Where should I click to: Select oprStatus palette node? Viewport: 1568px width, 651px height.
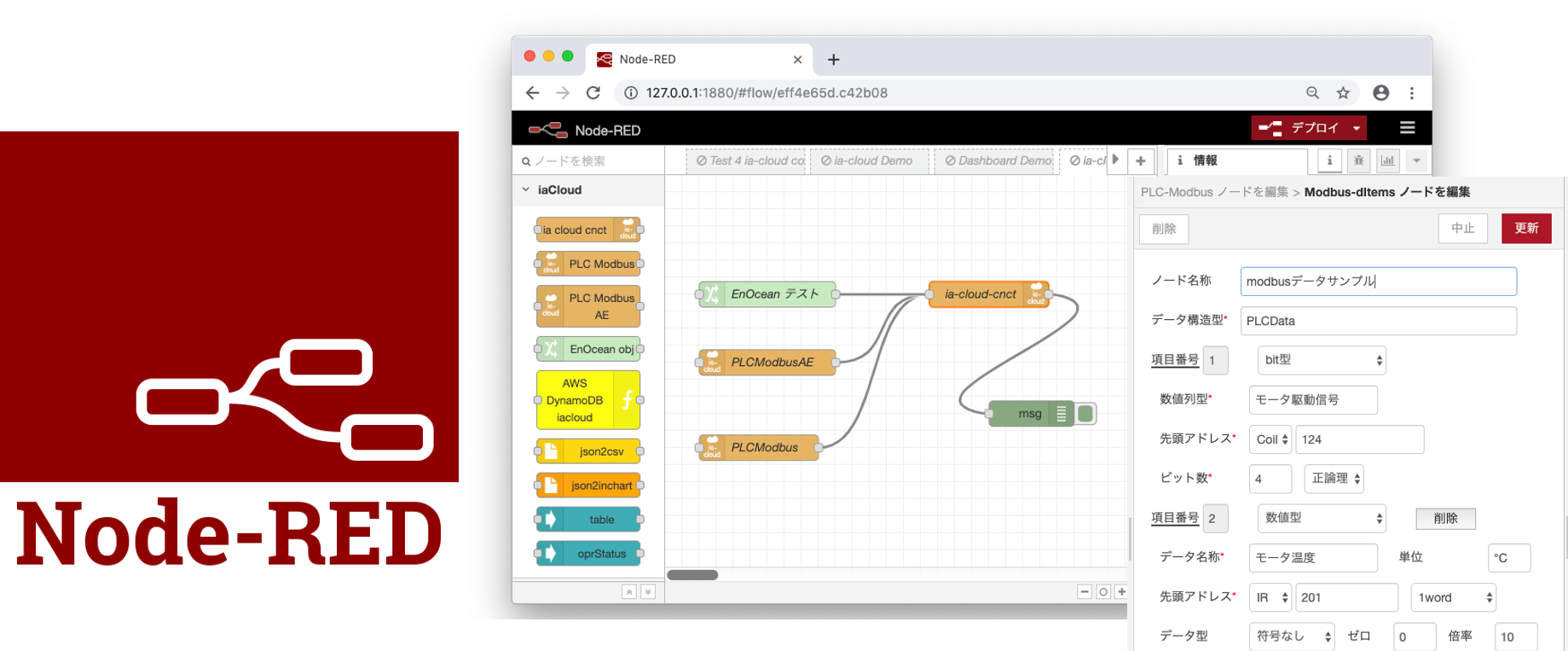pyautogui.click(x=588, y=554)
